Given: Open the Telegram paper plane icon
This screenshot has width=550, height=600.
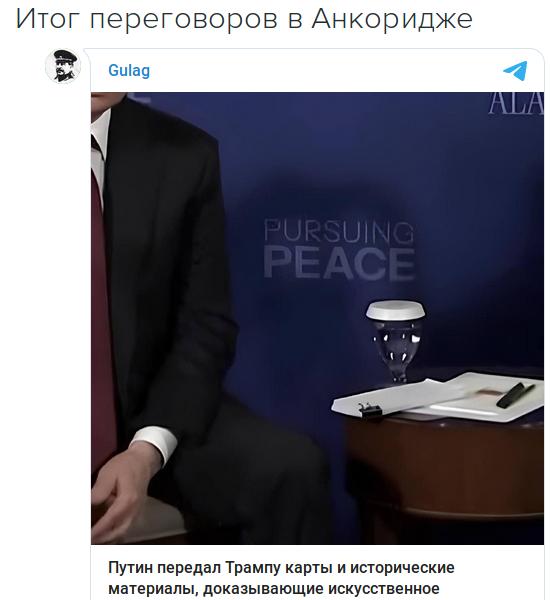Looking at the screenshot, I should tap(515, 71).
